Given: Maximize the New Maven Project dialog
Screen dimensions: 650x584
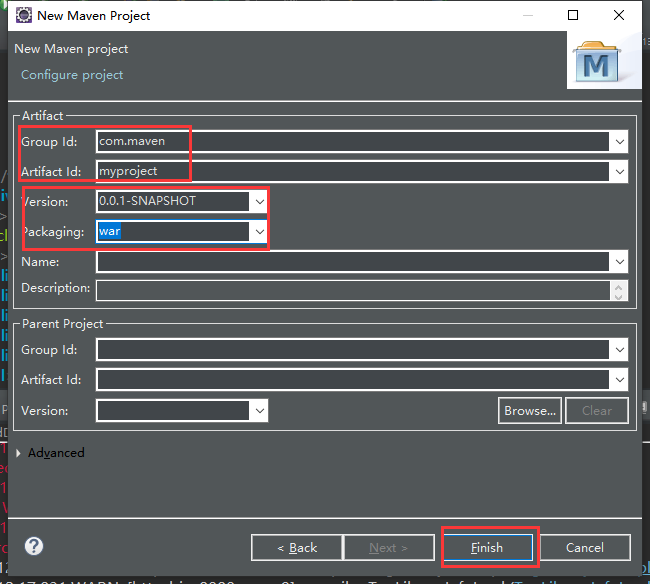Looking at the screenshot, I should (573, 15).
